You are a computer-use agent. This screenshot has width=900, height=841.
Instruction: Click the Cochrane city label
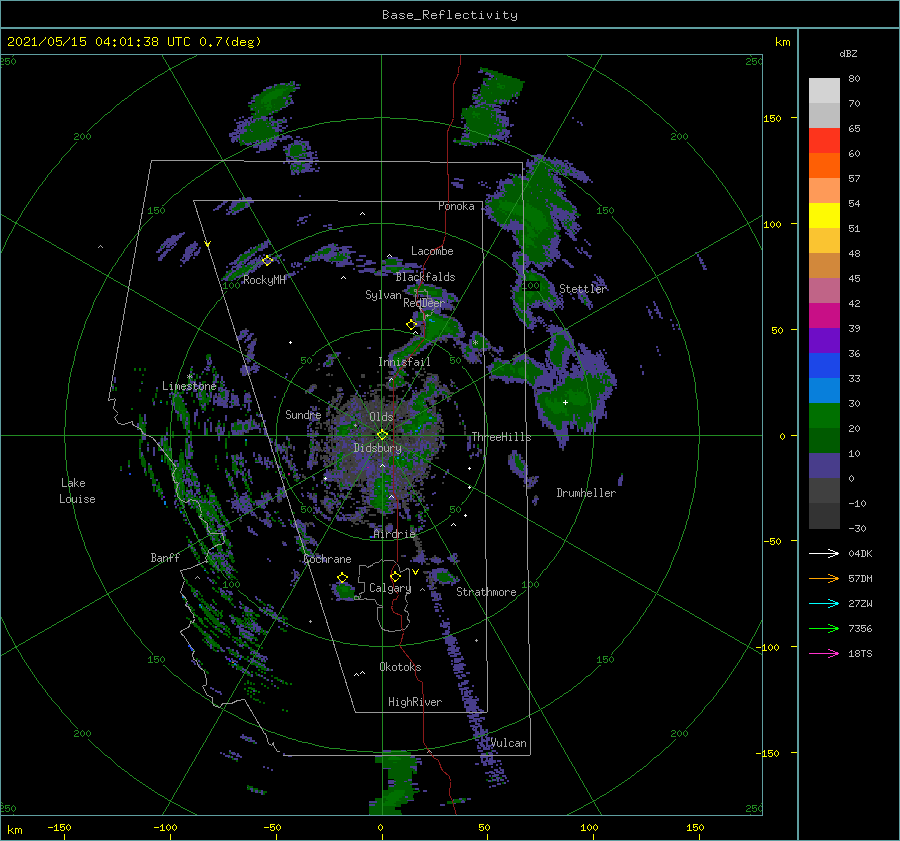[327, 559]
